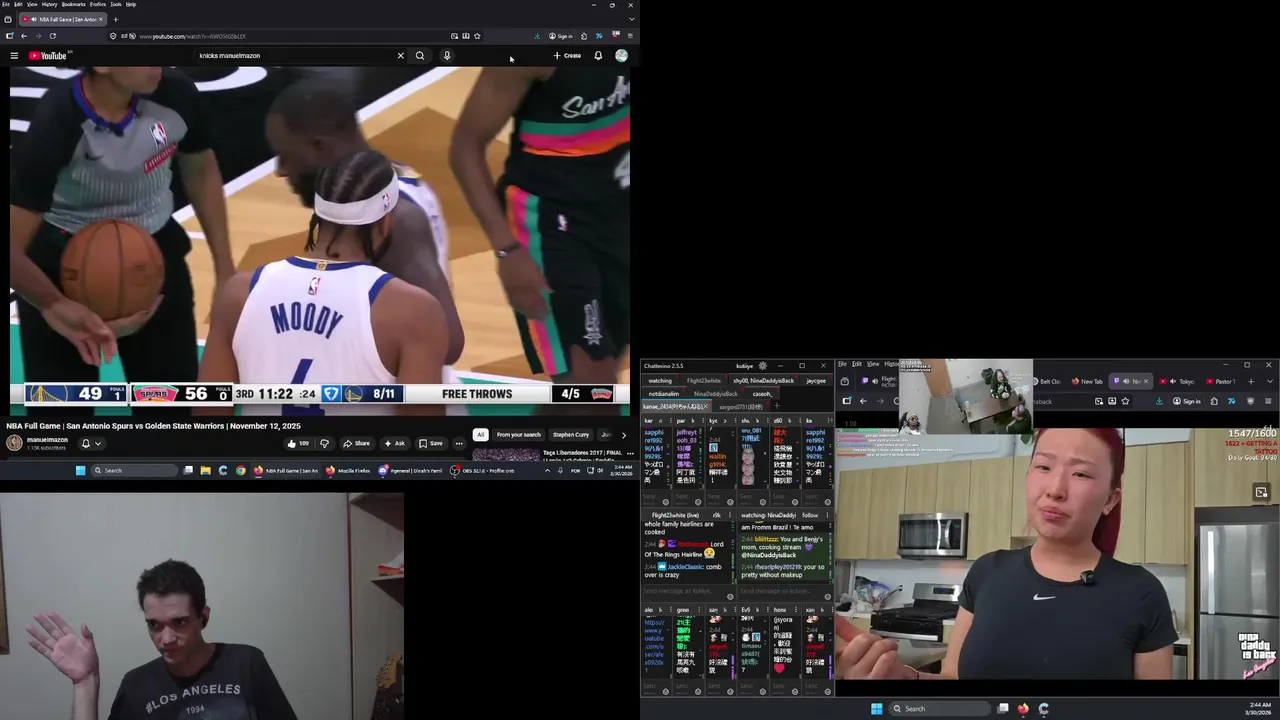Go back in the left Firefox window
Screen dimensions: 1280x720
click(23, 36)
